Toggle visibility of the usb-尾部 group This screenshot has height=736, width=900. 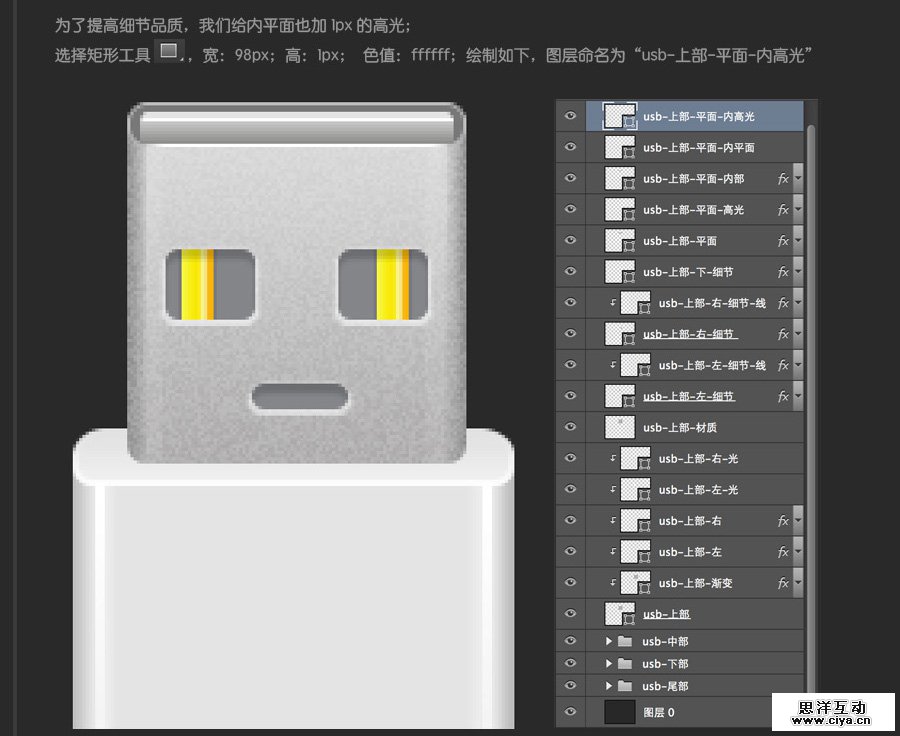tap(570, 686)
